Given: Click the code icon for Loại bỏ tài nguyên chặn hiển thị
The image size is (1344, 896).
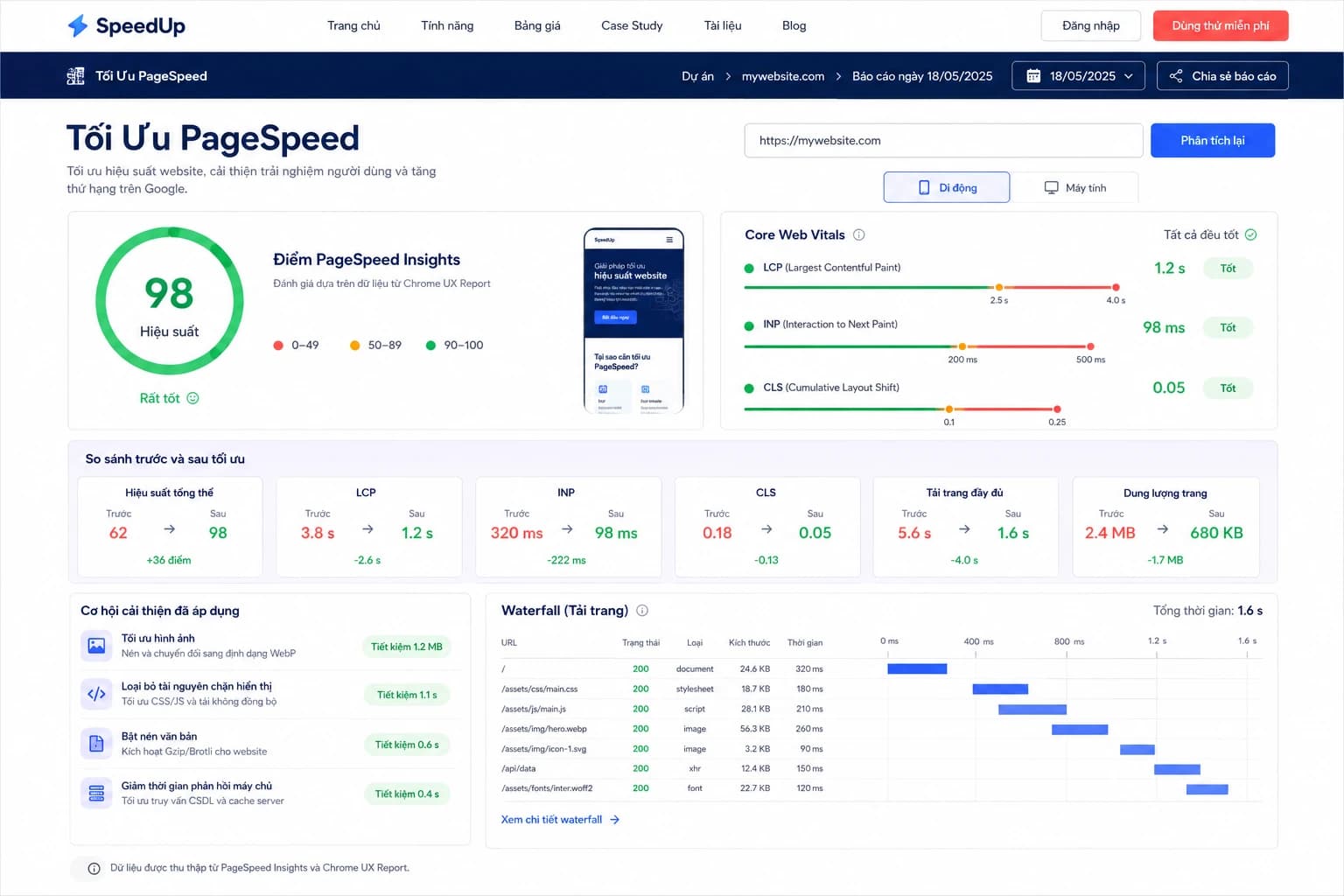Looking at the screenshot, I should 96,694.
